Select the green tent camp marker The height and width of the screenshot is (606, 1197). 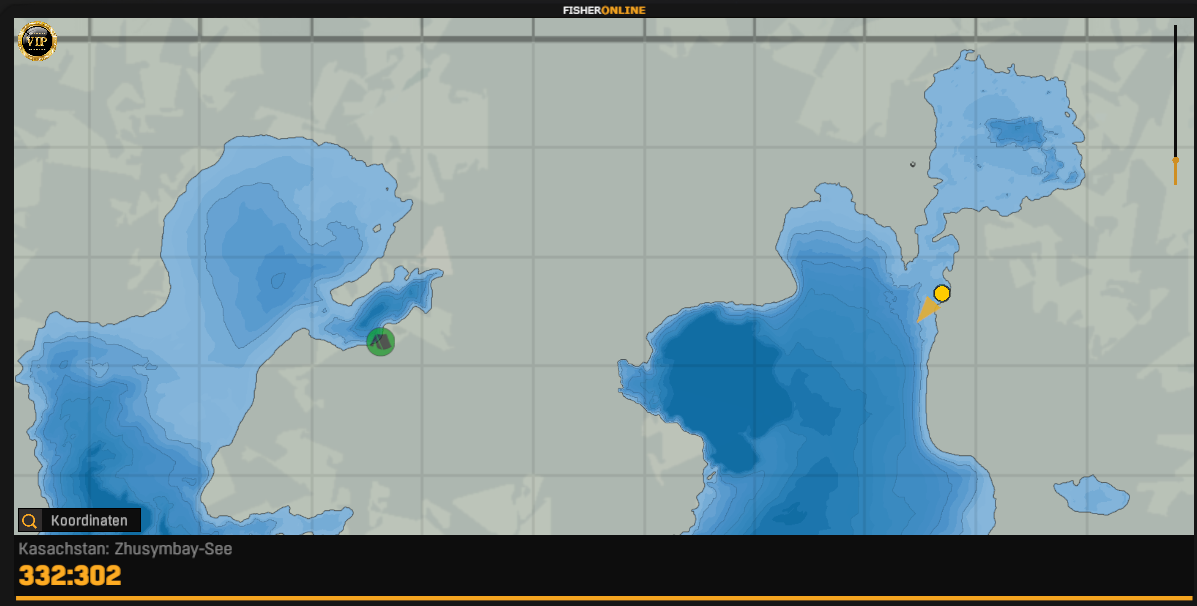pos(380,342)
